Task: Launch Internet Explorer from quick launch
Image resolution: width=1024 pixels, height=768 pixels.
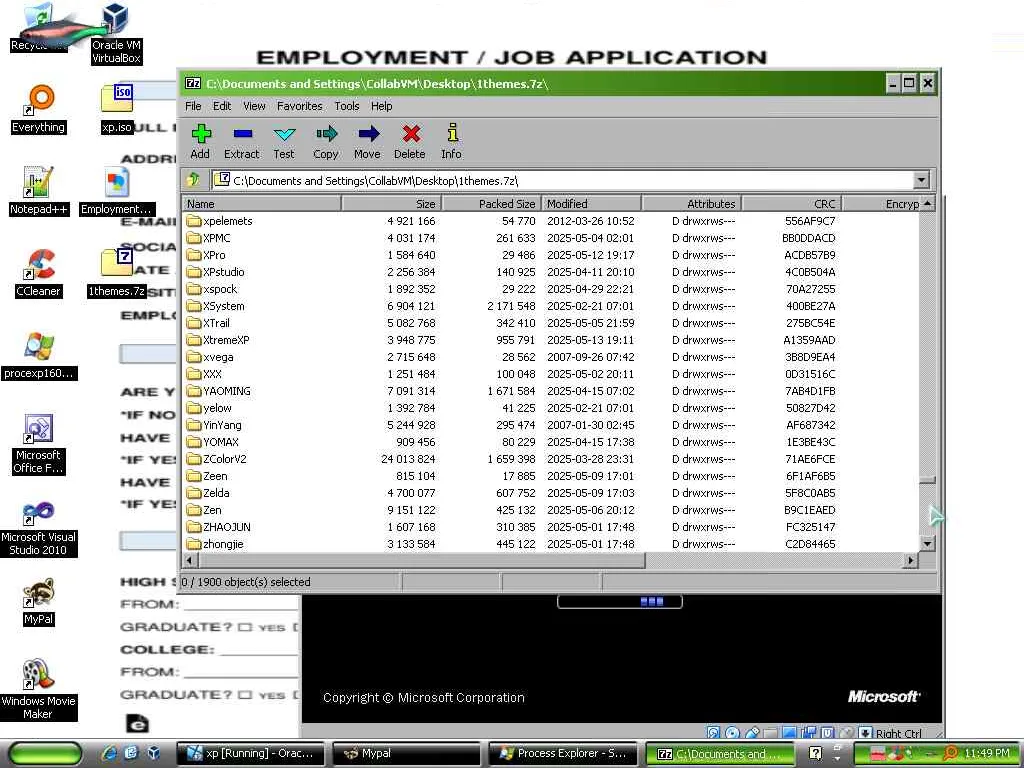Action: click(x=109, y=753)
